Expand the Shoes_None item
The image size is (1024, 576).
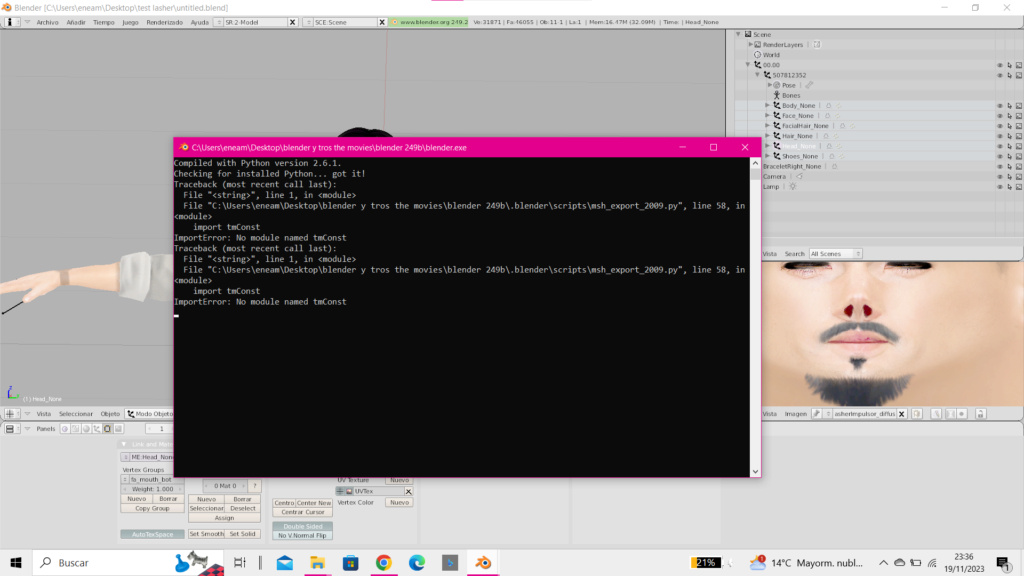[x=767, y=156]
